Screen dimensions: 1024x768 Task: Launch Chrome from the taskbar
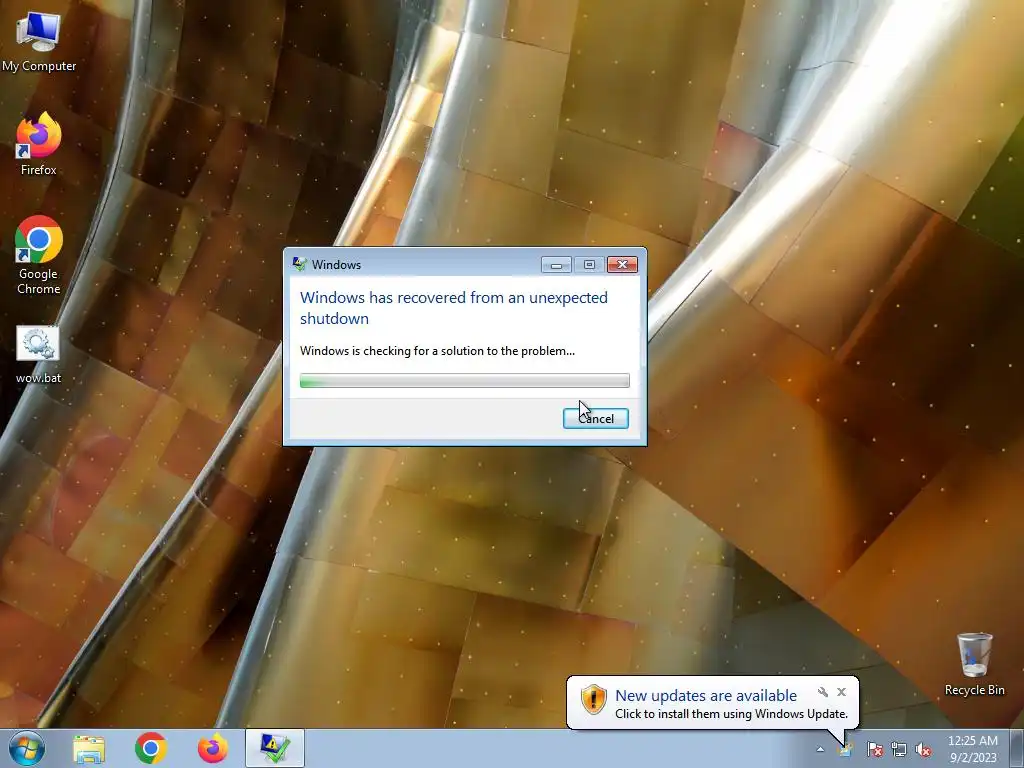151,748
